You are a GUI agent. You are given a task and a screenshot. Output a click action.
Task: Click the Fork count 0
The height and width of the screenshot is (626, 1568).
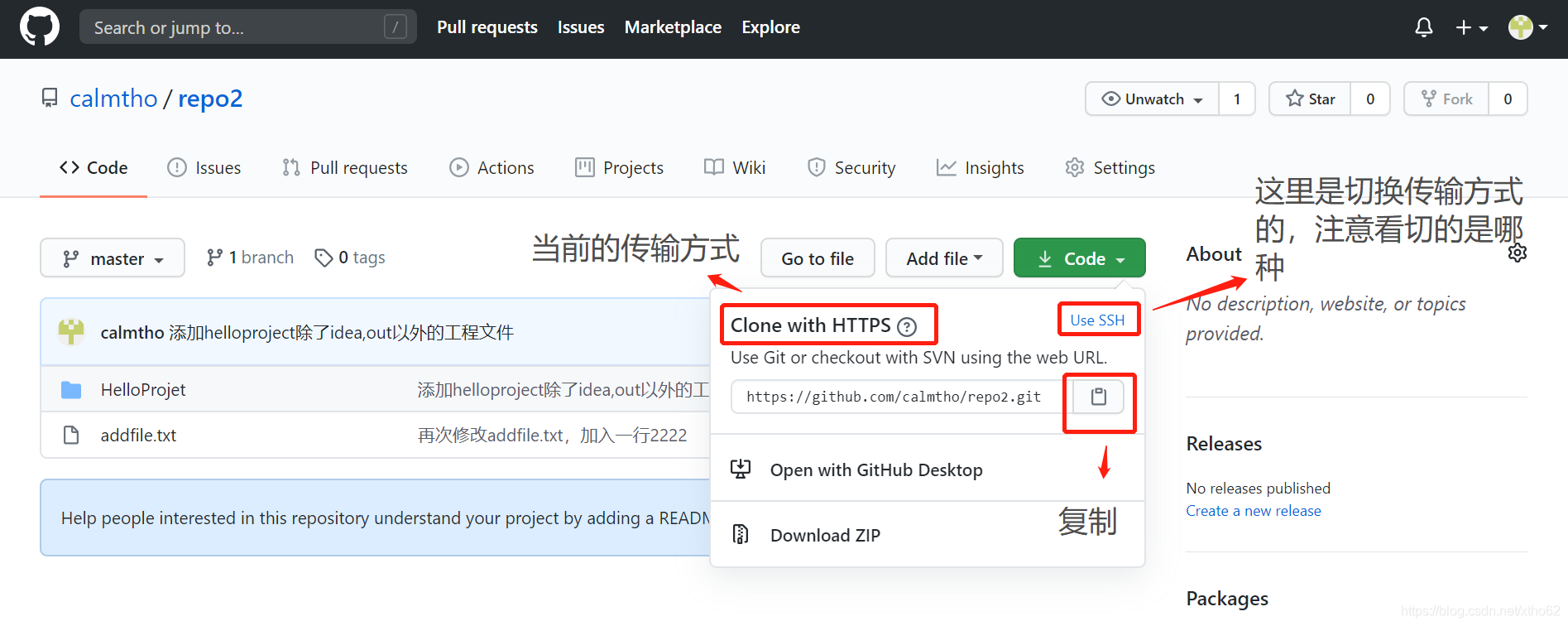(x=1508, y=99)
